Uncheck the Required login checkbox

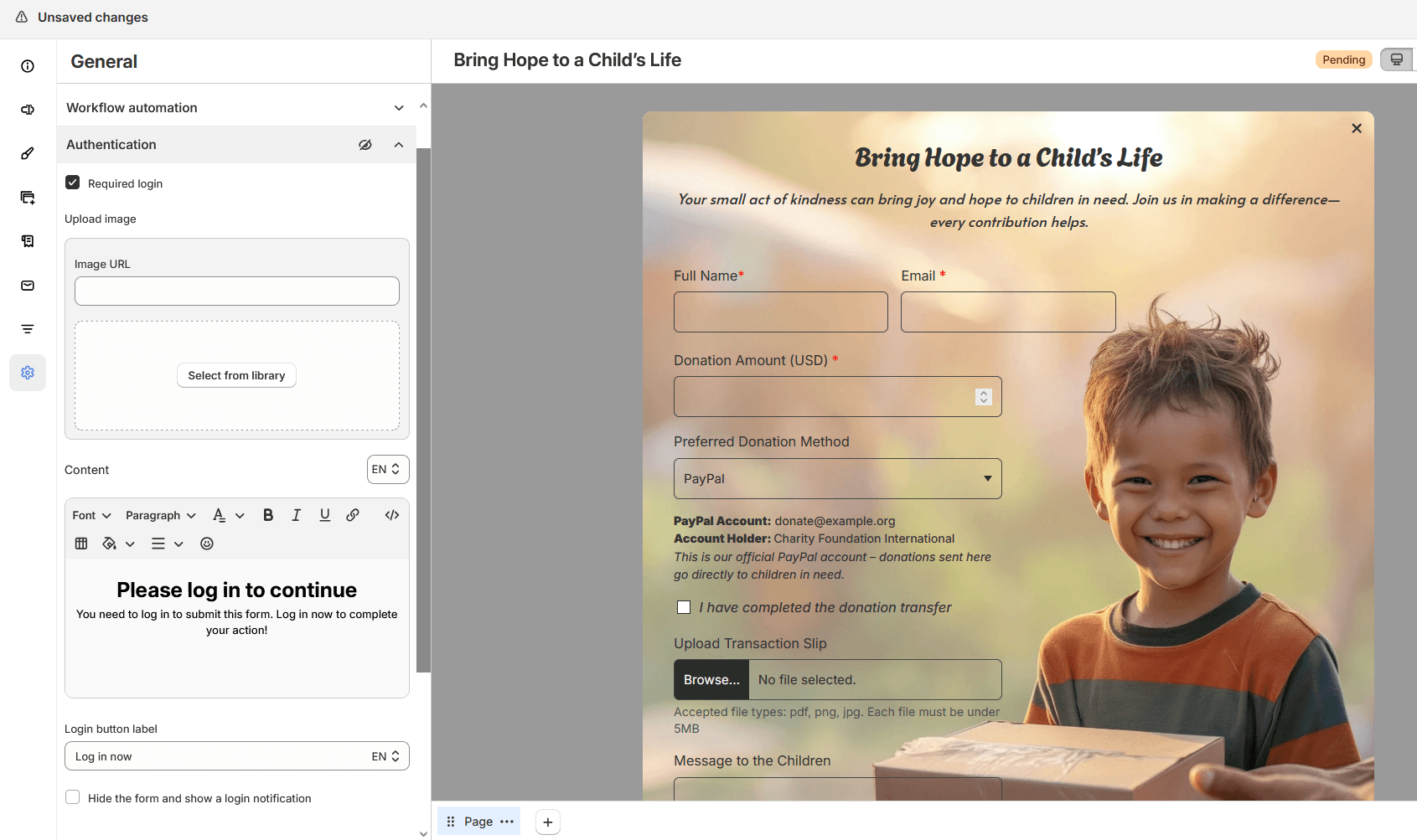click(x=73, y=183)
